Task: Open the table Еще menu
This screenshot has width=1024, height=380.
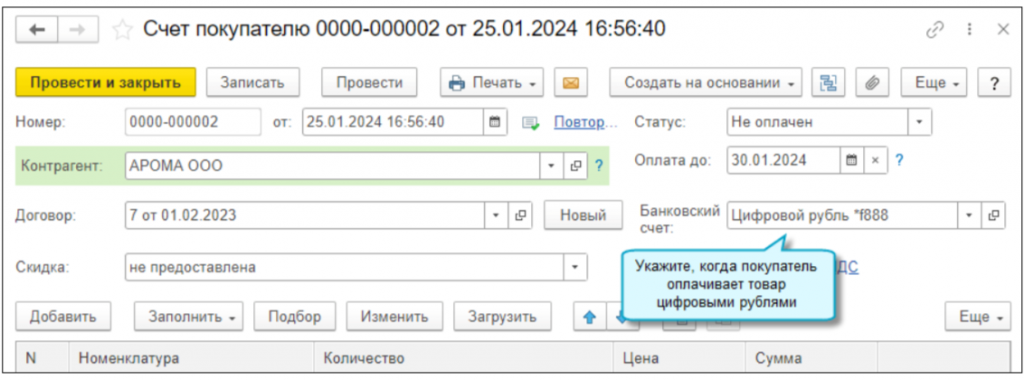Action: (x=978, y=317)
